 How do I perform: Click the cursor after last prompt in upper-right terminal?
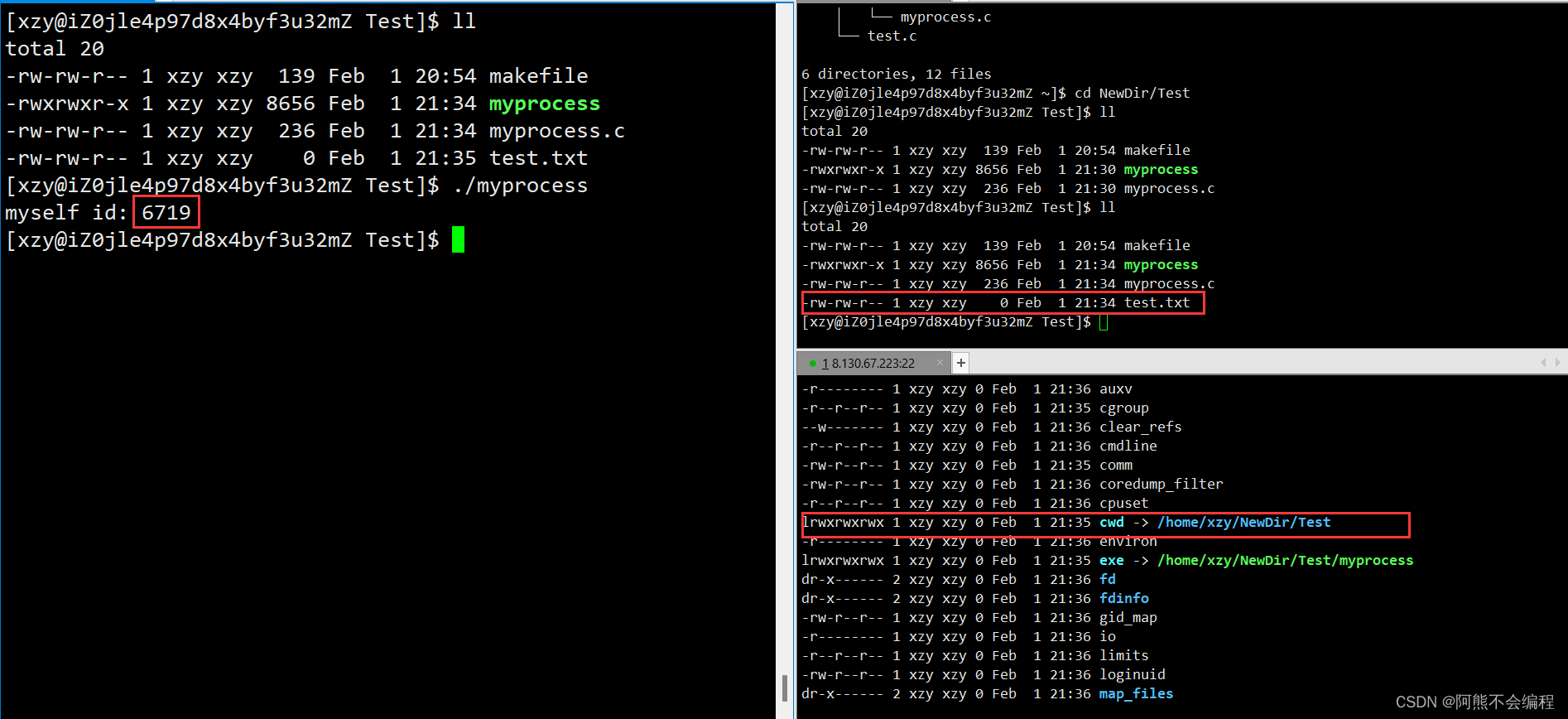point(1104,322)
